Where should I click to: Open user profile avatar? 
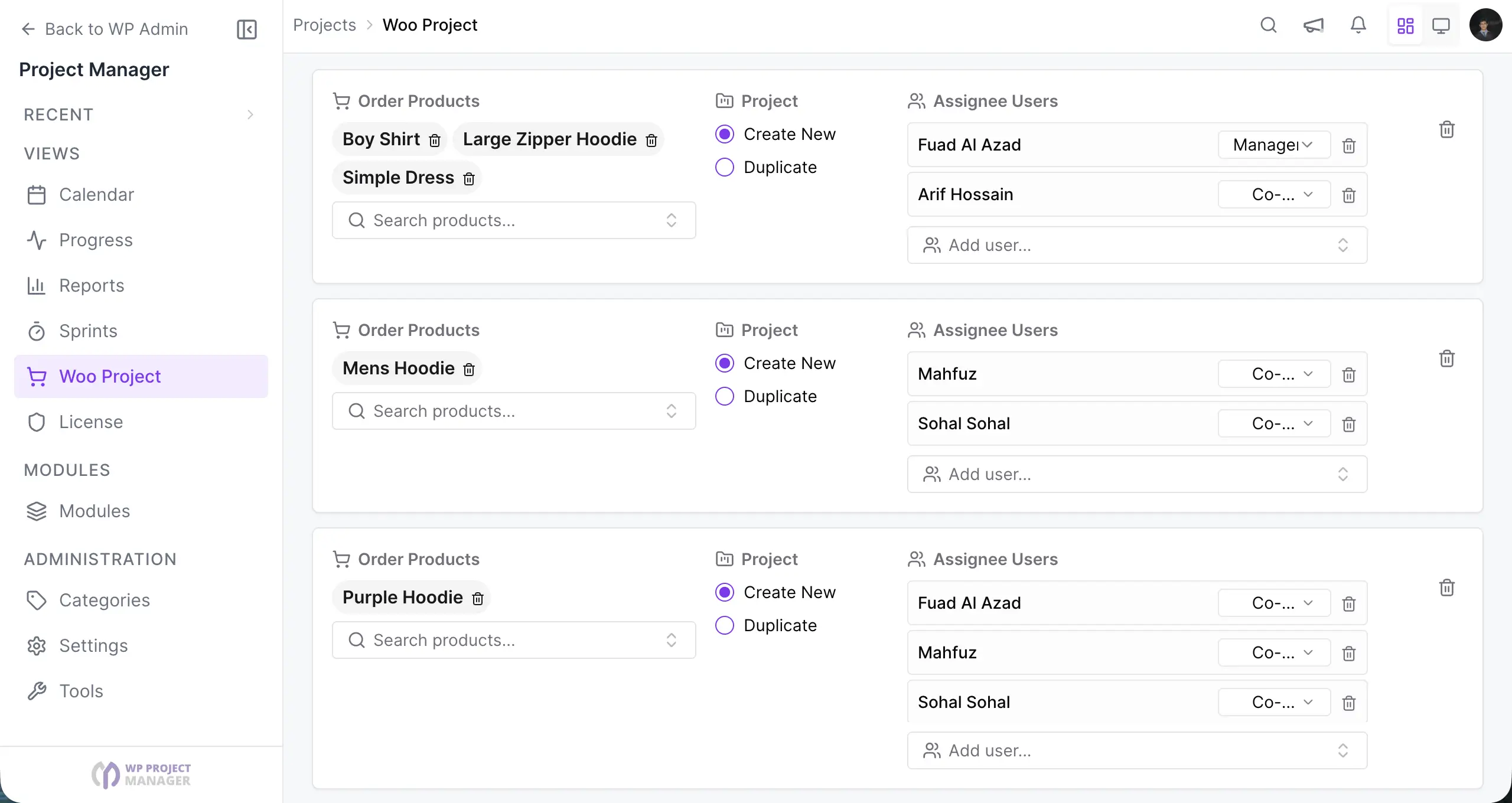[x=1485, y=25]
